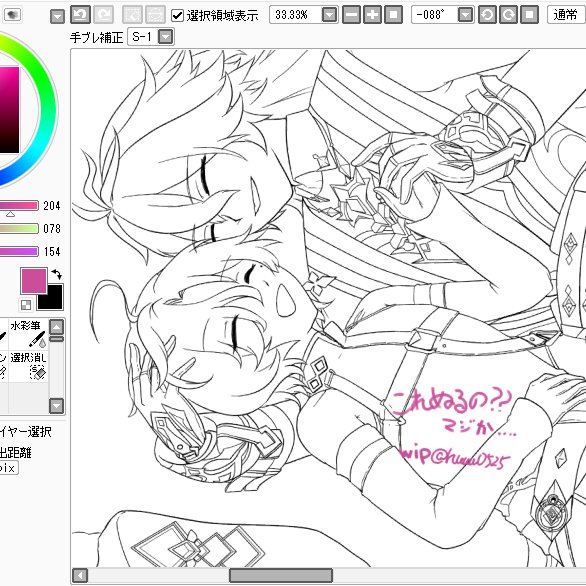Click the tool list scroll down arrow
This screenshot has height=586, width=586.
(56, 405)
